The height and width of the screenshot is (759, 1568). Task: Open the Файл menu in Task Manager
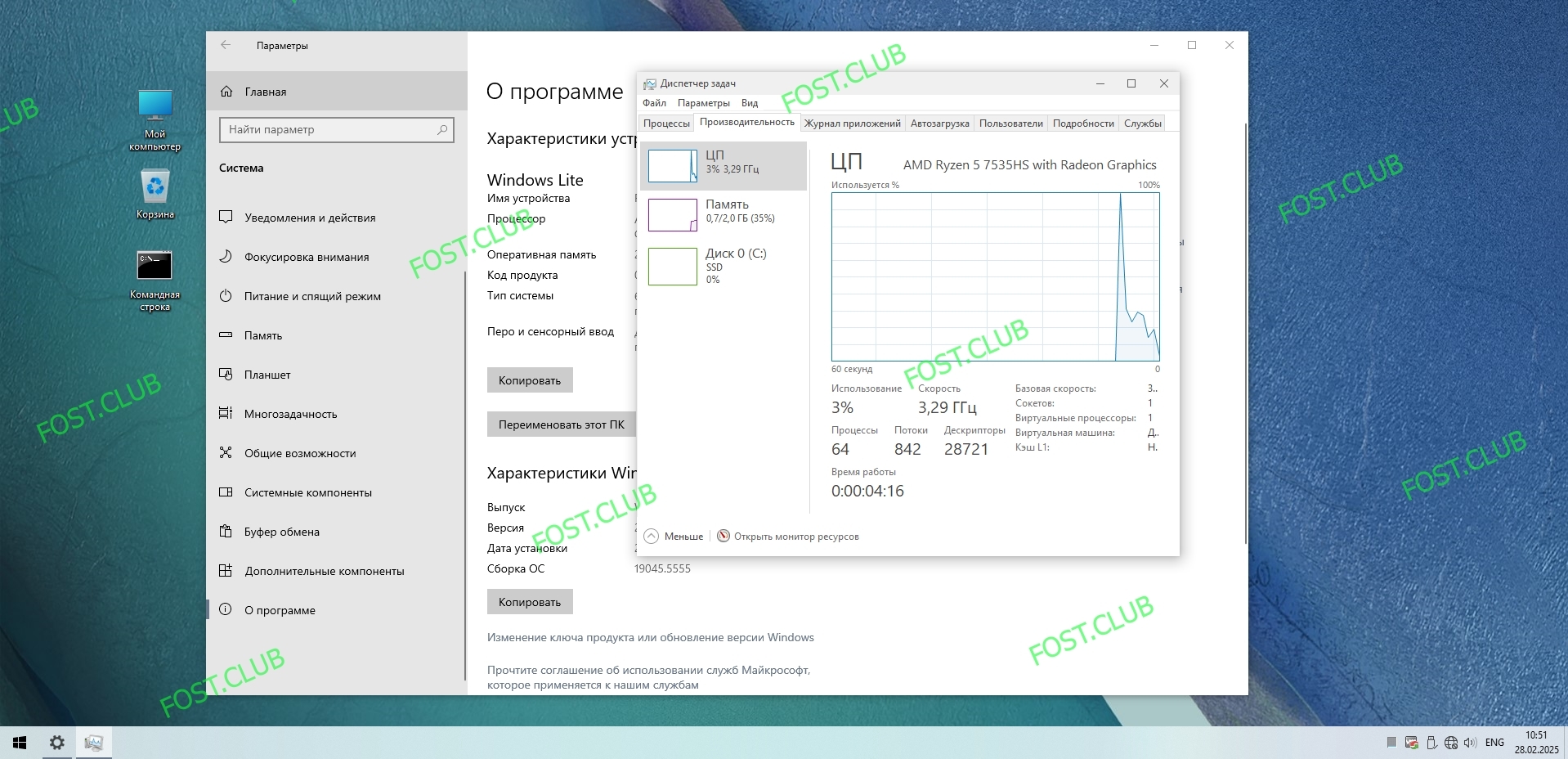(654, 103)
